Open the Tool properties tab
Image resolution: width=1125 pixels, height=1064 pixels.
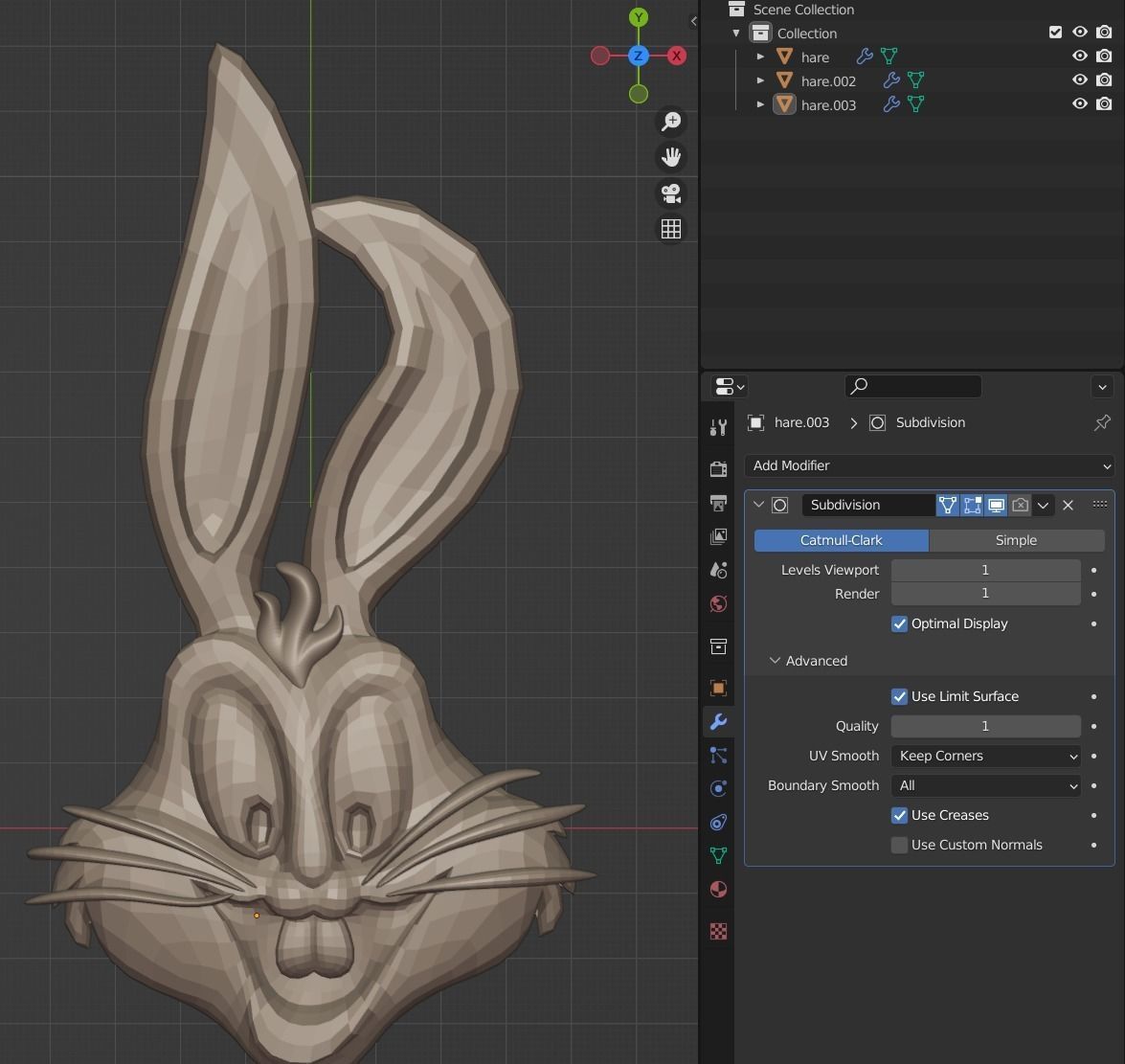coord(718,427)
